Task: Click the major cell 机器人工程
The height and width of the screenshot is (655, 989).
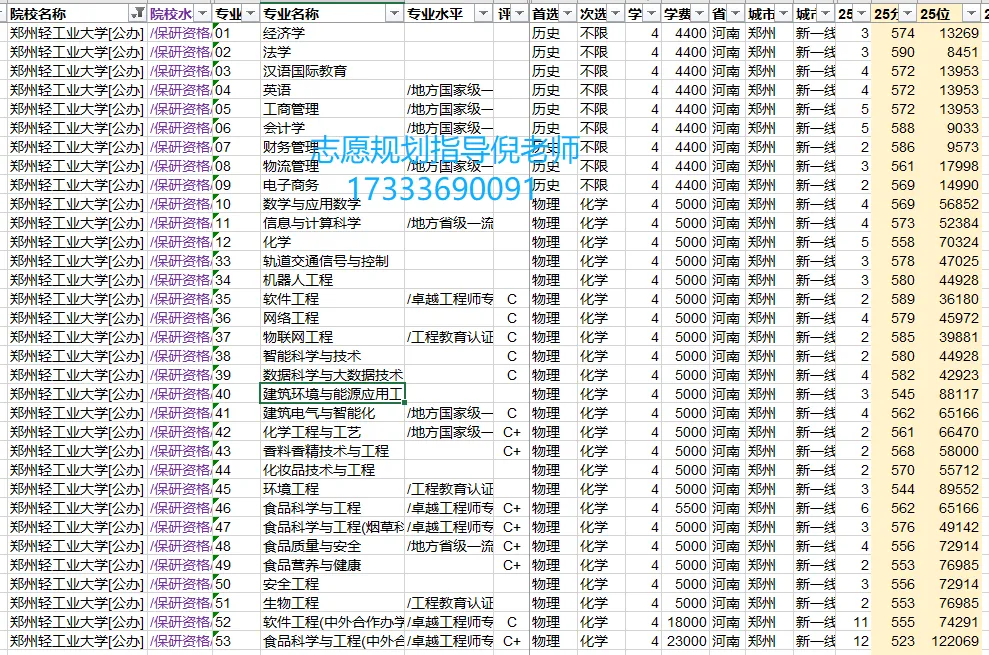Action: 332,280
